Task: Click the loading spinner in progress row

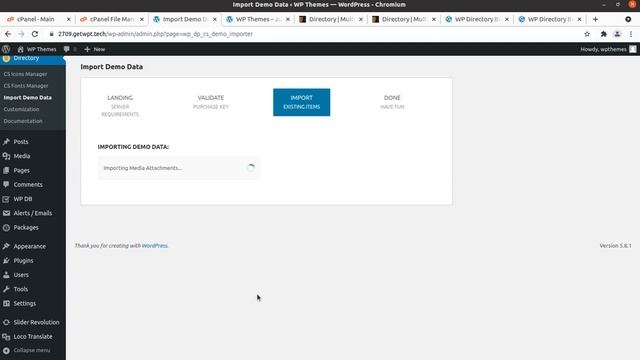Action: (251, 167)
